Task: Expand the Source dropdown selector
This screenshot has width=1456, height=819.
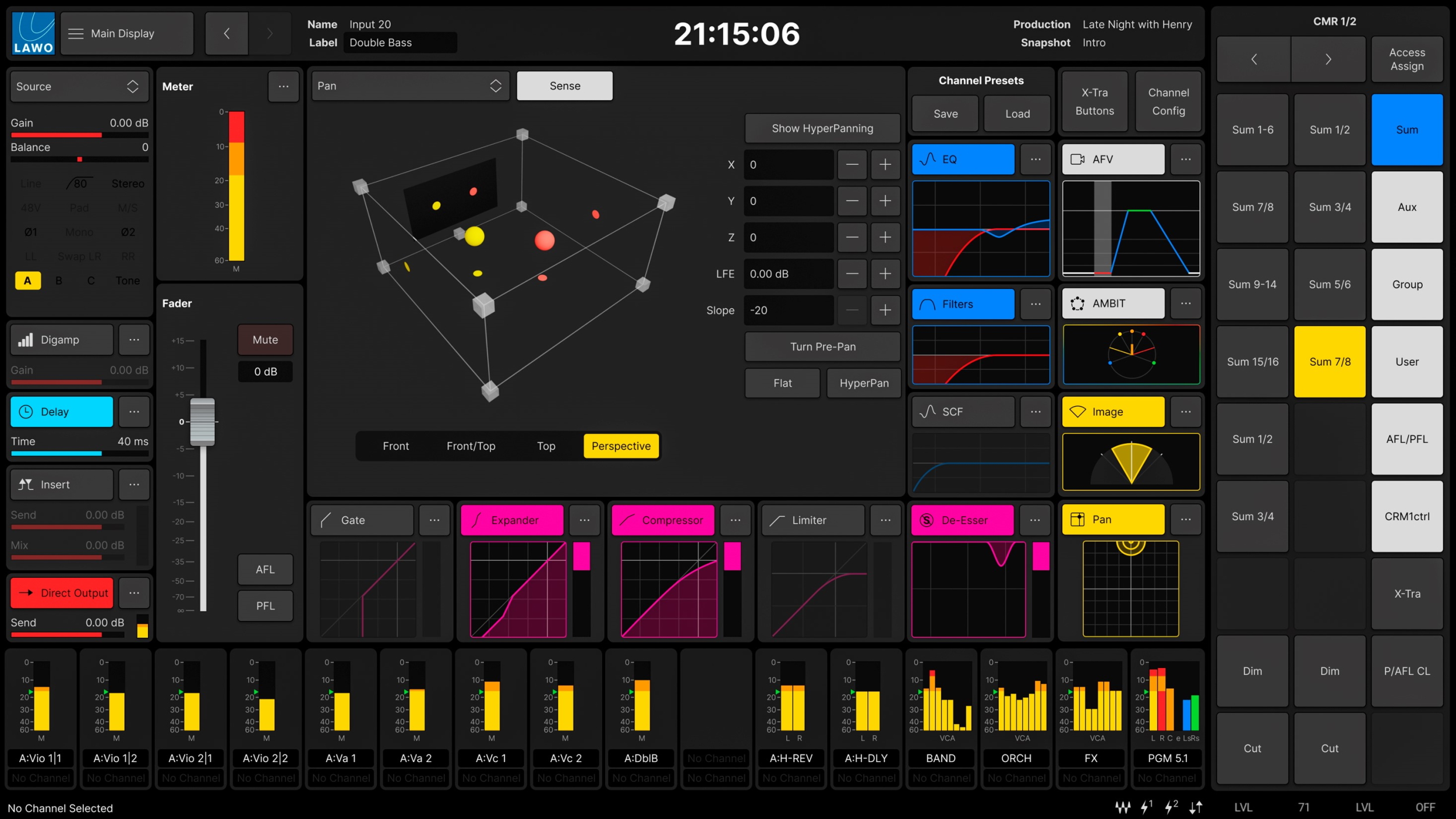Action: tap(79, 87)
